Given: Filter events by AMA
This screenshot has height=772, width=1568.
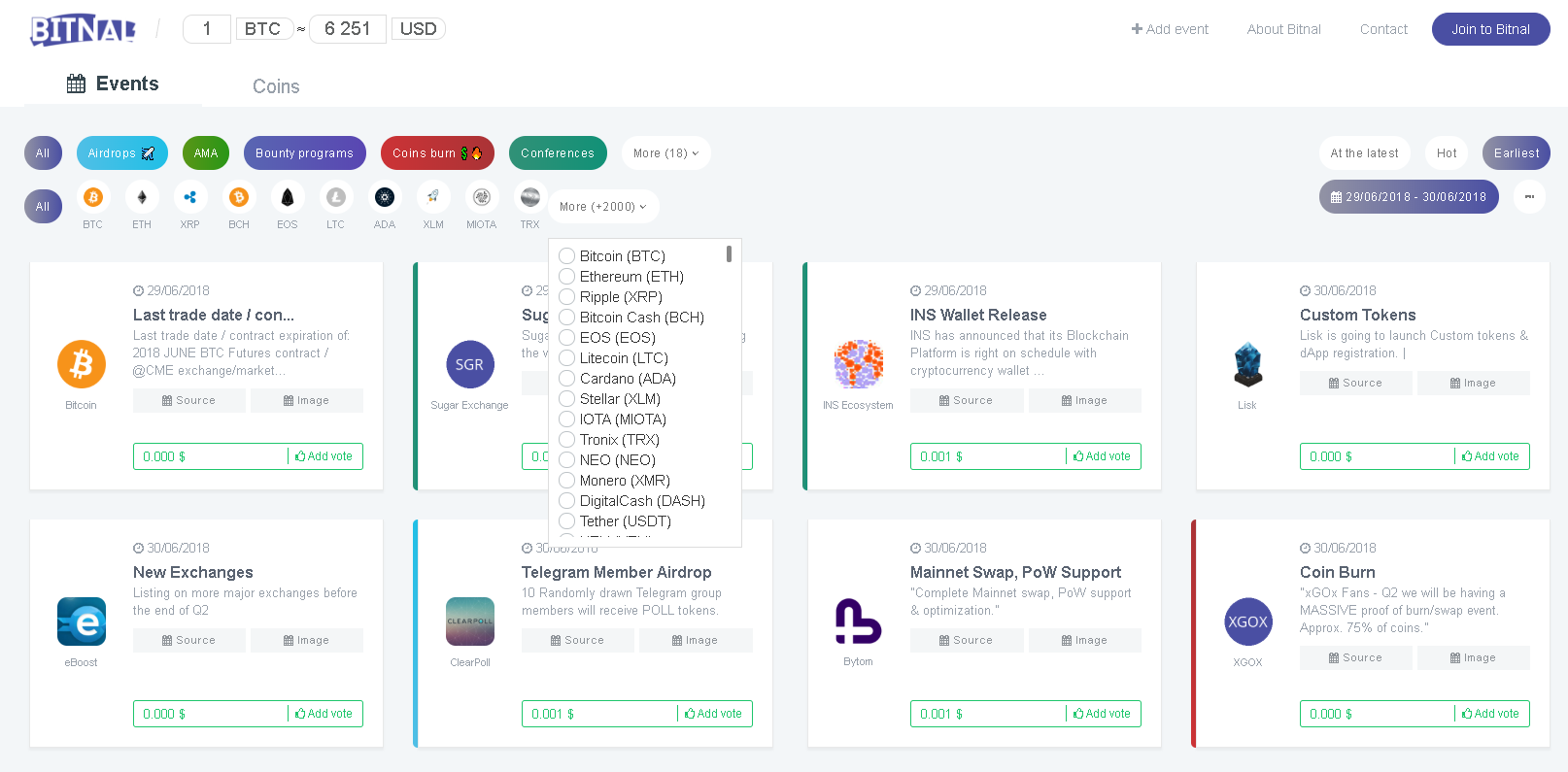Looking at the screenshot, I should click(206, 153).
